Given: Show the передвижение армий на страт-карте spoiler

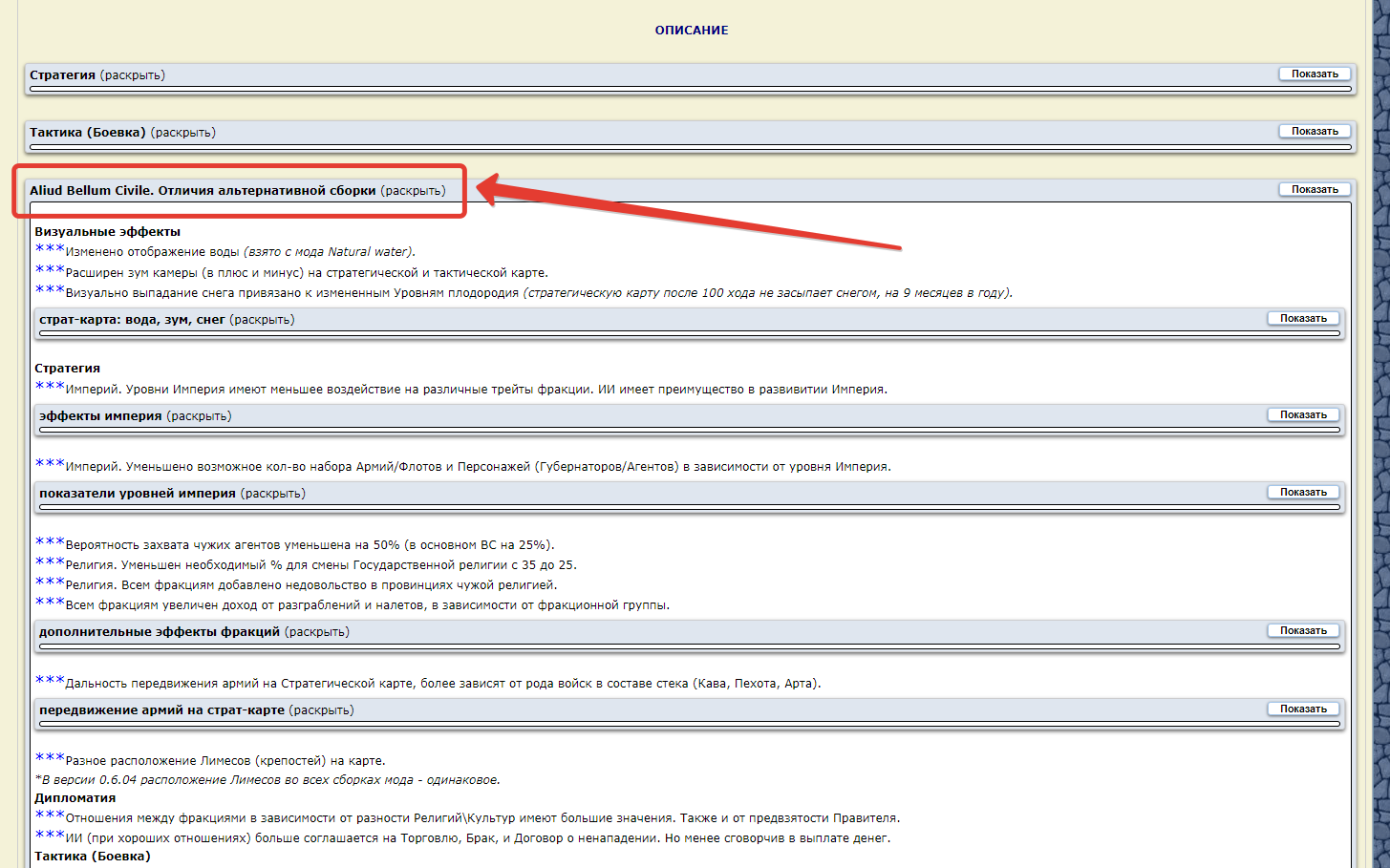Looking at the screenshot, I should coord(1303,709).
